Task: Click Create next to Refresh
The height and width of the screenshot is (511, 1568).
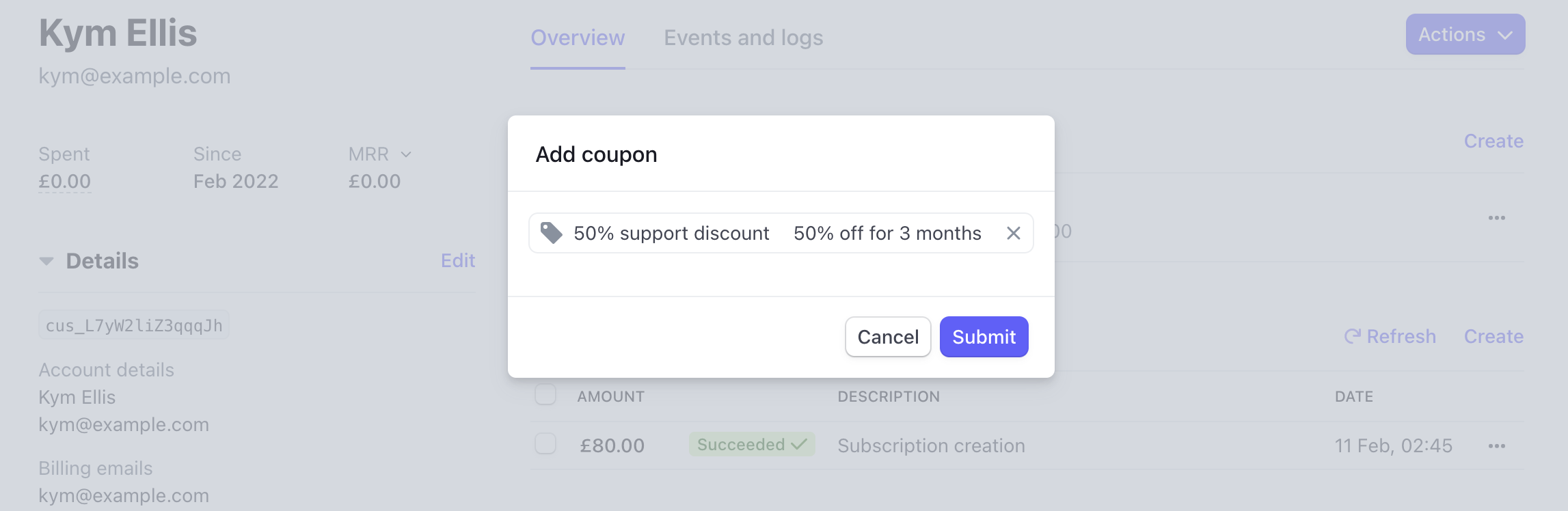Action: [x=1493, y=337]
